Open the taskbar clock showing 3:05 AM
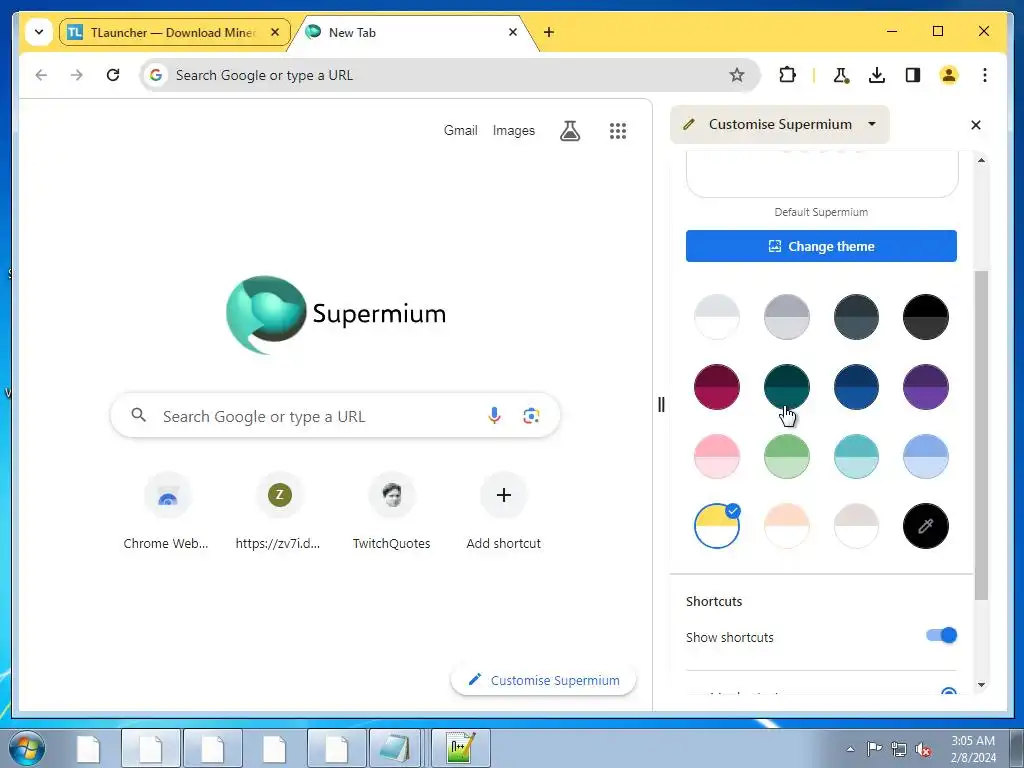Screen dimensions: 1024x768 click(x=973, y=749)
